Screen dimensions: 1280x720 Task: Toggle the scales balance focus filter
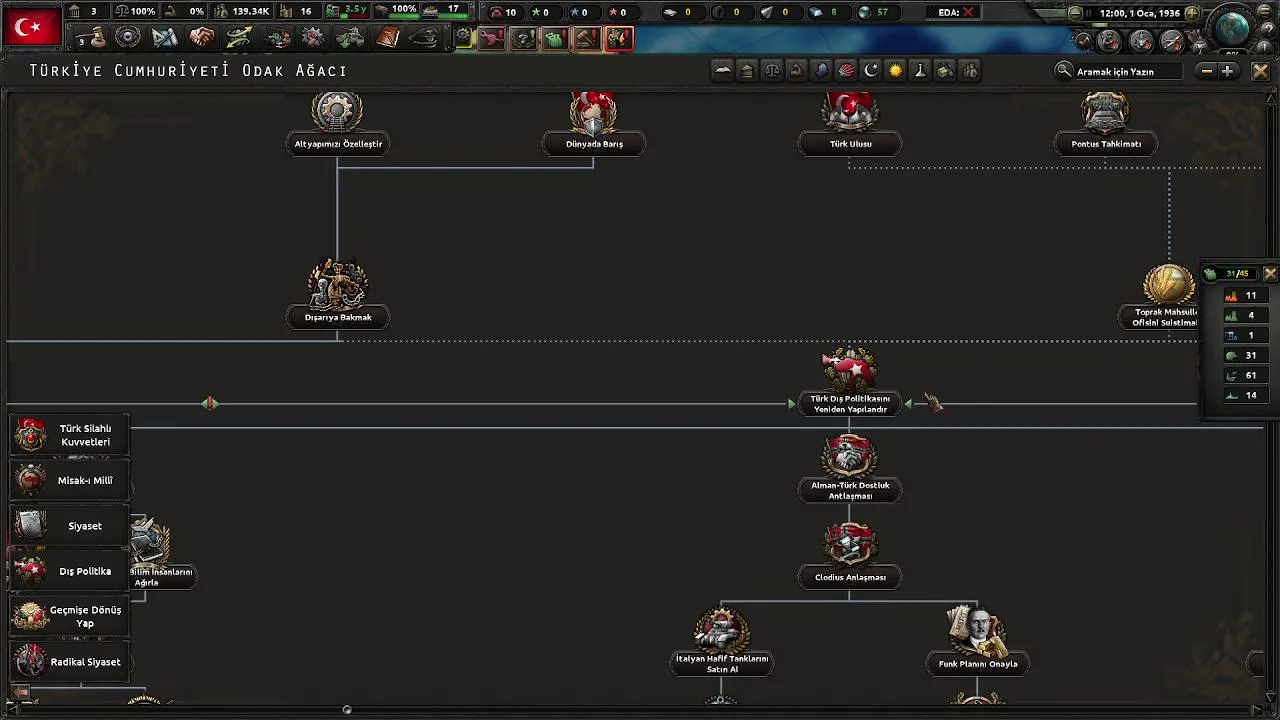tap(772, 70)
